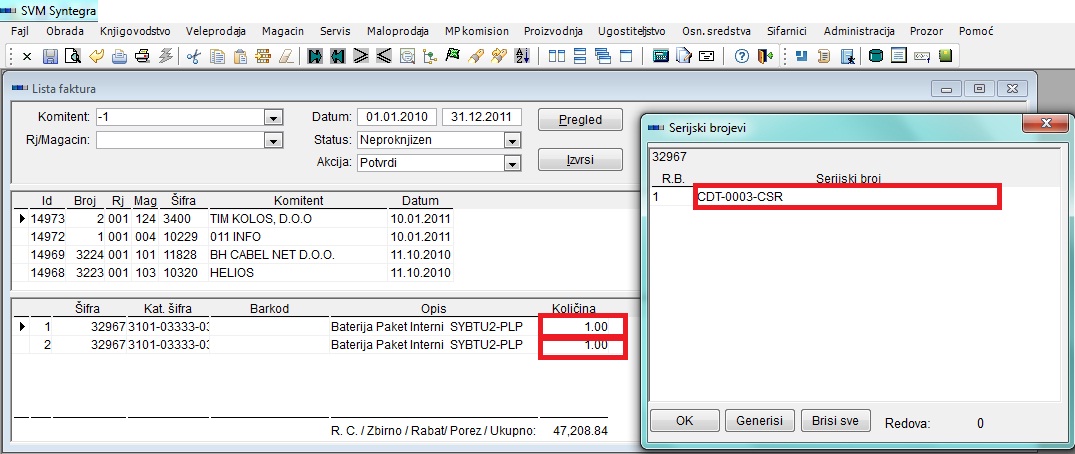
Task: Select the TIM KOLOS, D.O.O invoice row
Action: (x=250, y=217)
